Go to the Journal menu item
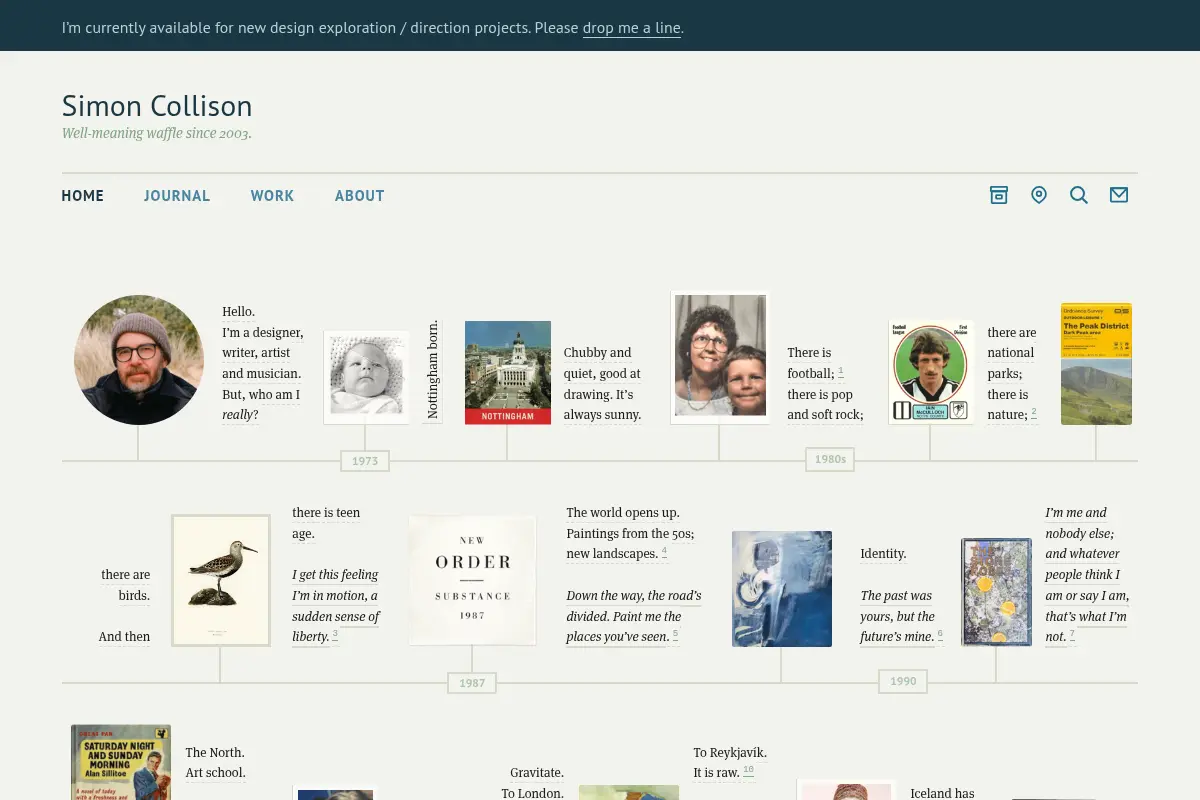This screenshot has width=1200, height=800. tap(177, 196)
